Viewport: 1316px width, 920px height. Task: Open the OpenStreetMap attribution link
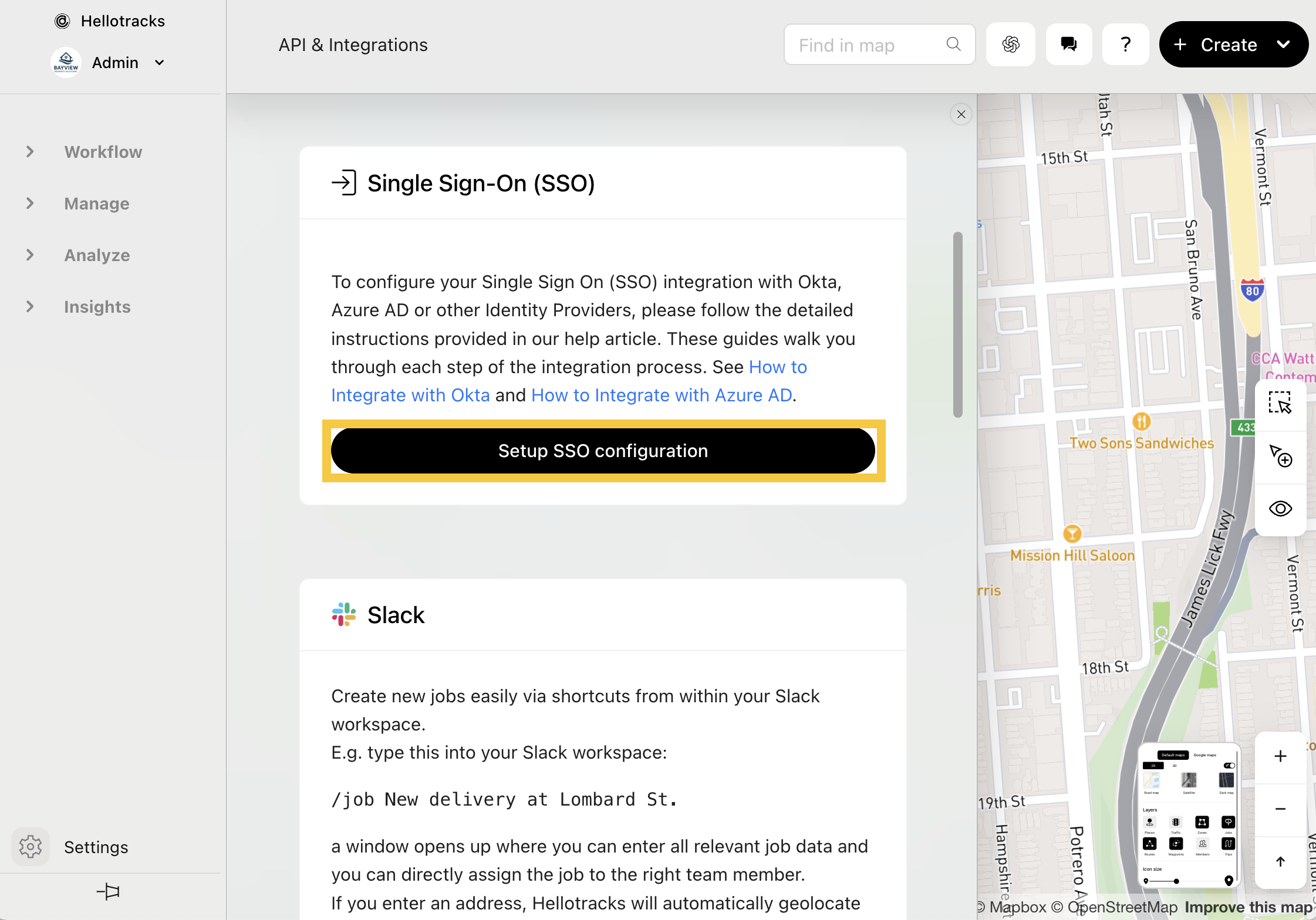click(1115, 907)
